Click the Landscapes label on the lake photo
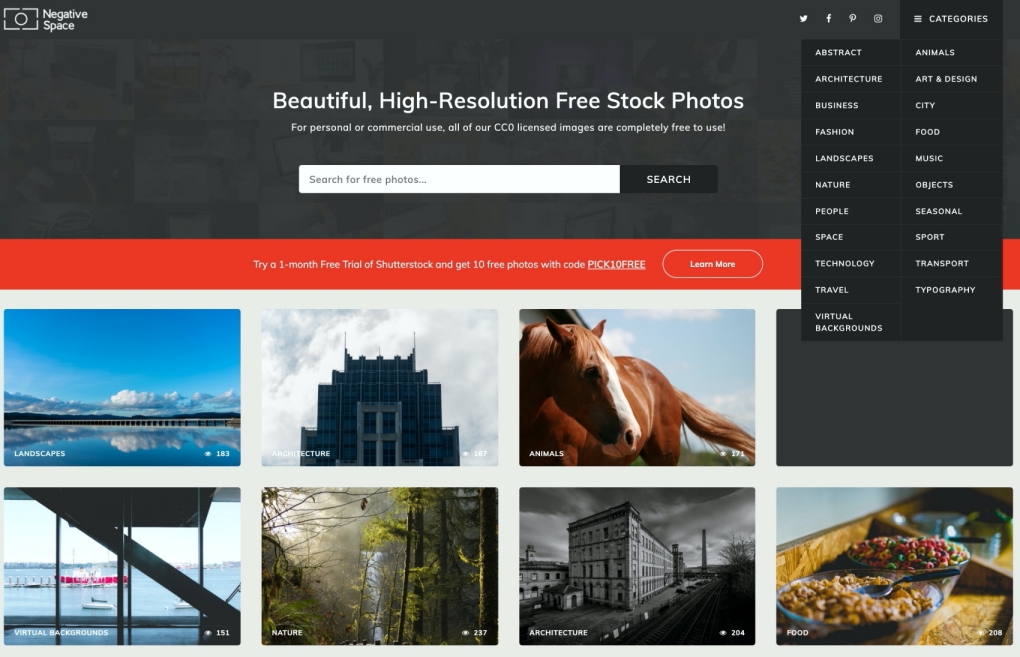 tap(40, 454)
